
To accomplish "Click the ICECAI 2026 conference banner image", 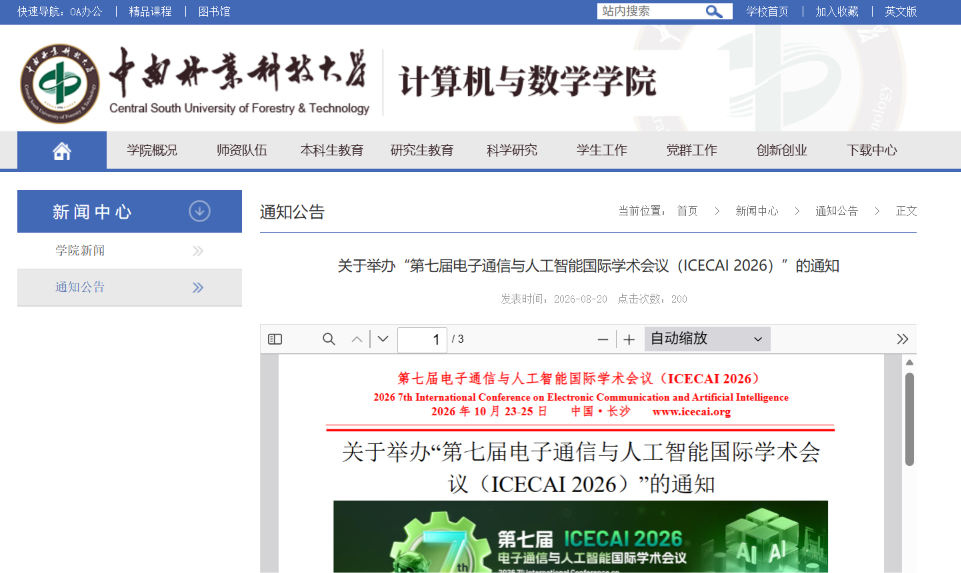I will point(580,537).
